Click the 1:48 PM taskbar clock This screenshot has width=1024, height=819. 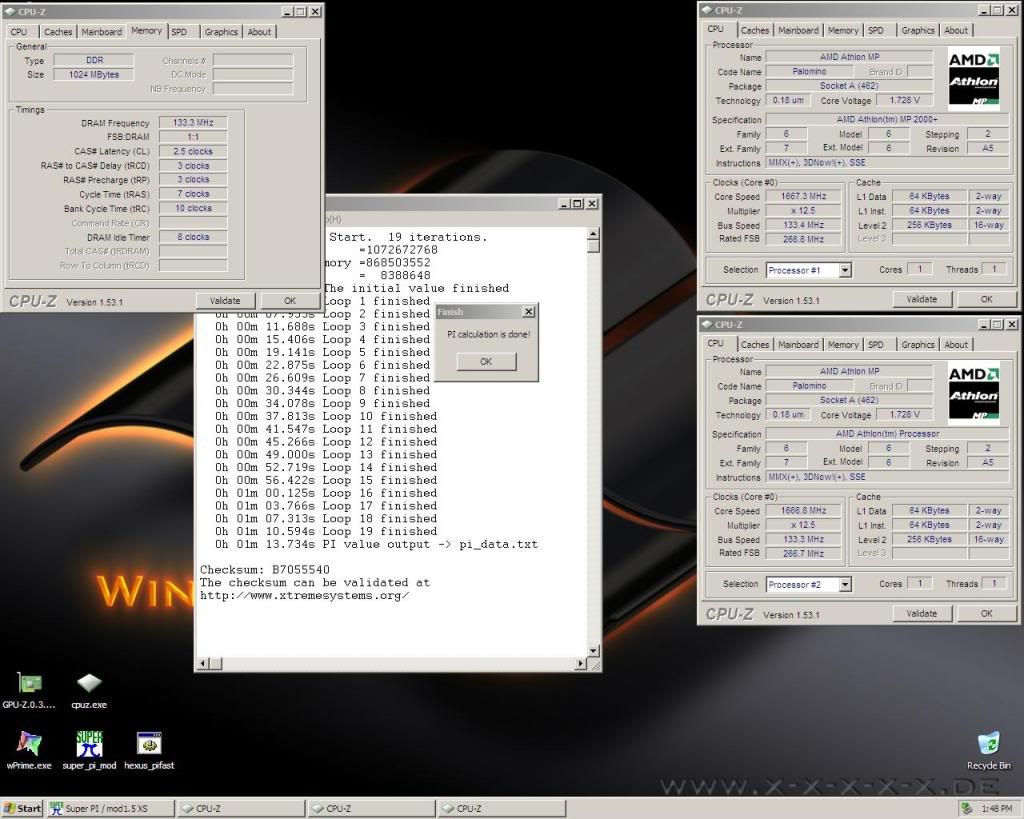tap(997, 809)
